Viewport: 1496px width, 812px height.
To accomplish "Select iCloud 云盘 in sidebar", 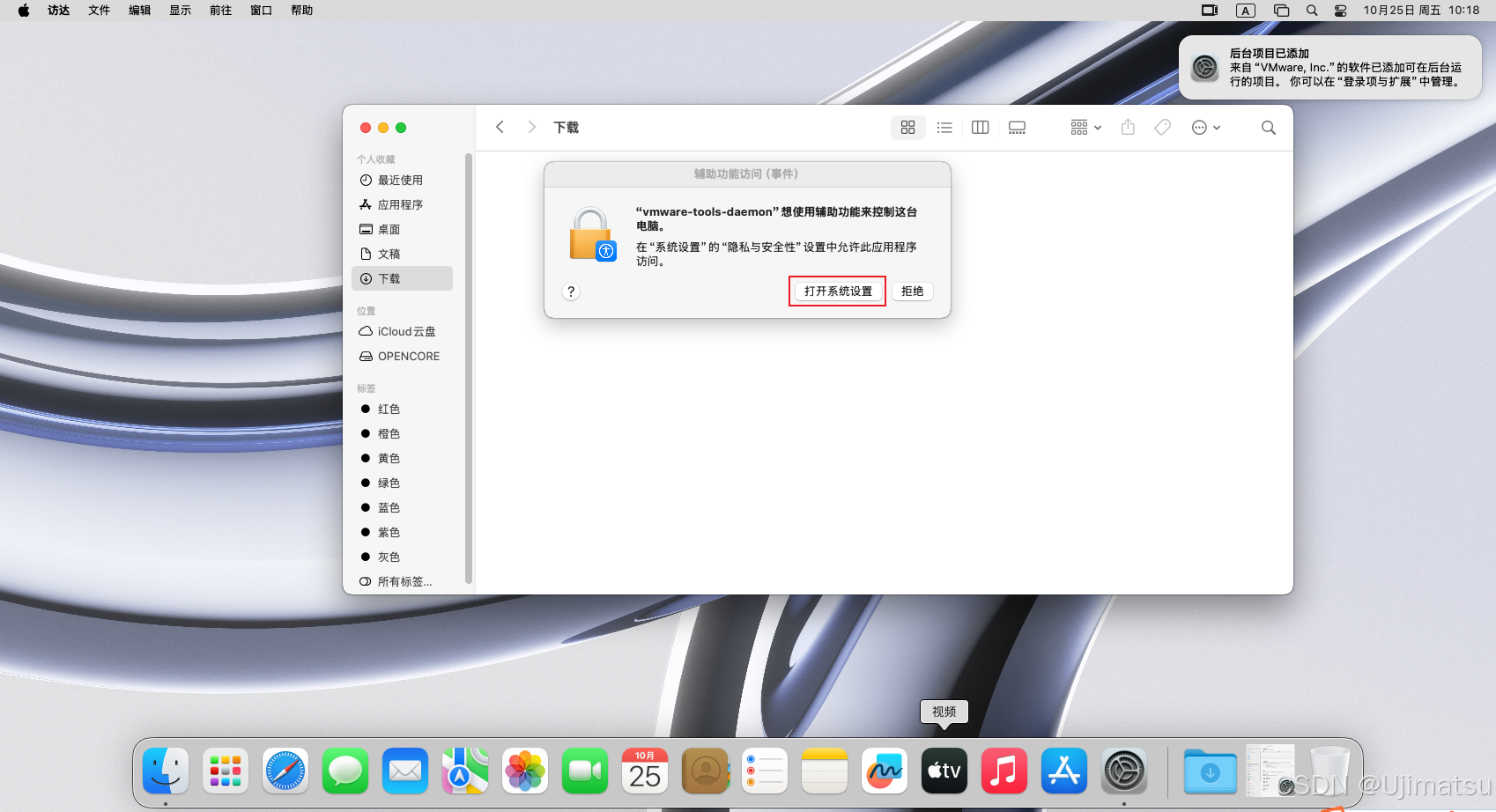I will pyautogui.click(x=402, y=331).
